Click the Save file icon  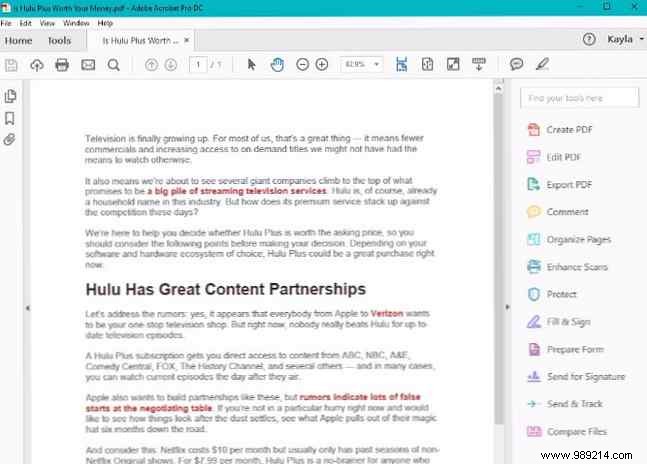(x=11, y=65)
